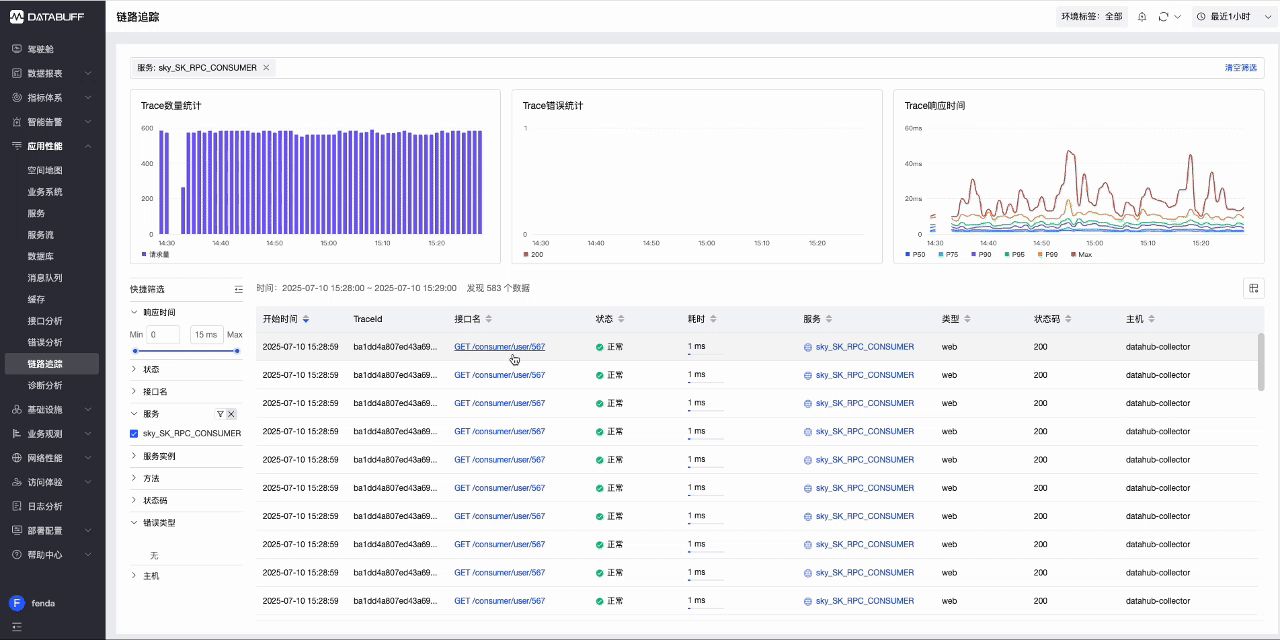Click the 清空筛选 link
1280x640 pixels.
[1240, 68]
